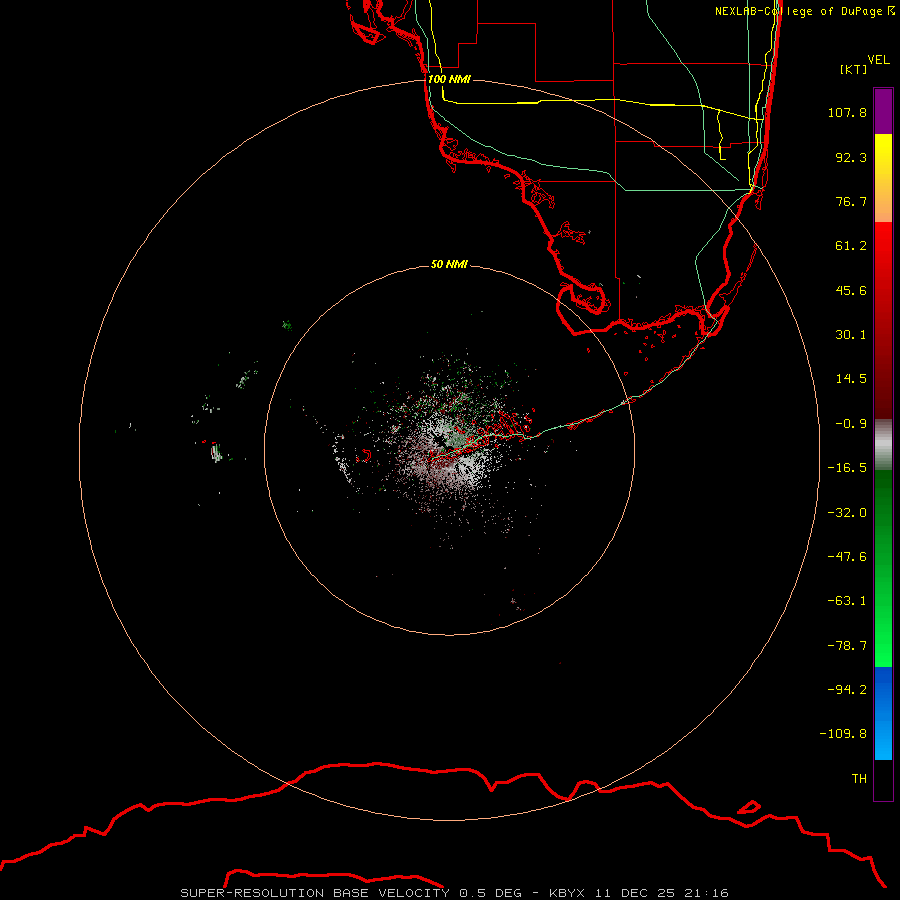Click the 61.2 velocity scale value
Screen dimensions: 900x900
point(851,246)
